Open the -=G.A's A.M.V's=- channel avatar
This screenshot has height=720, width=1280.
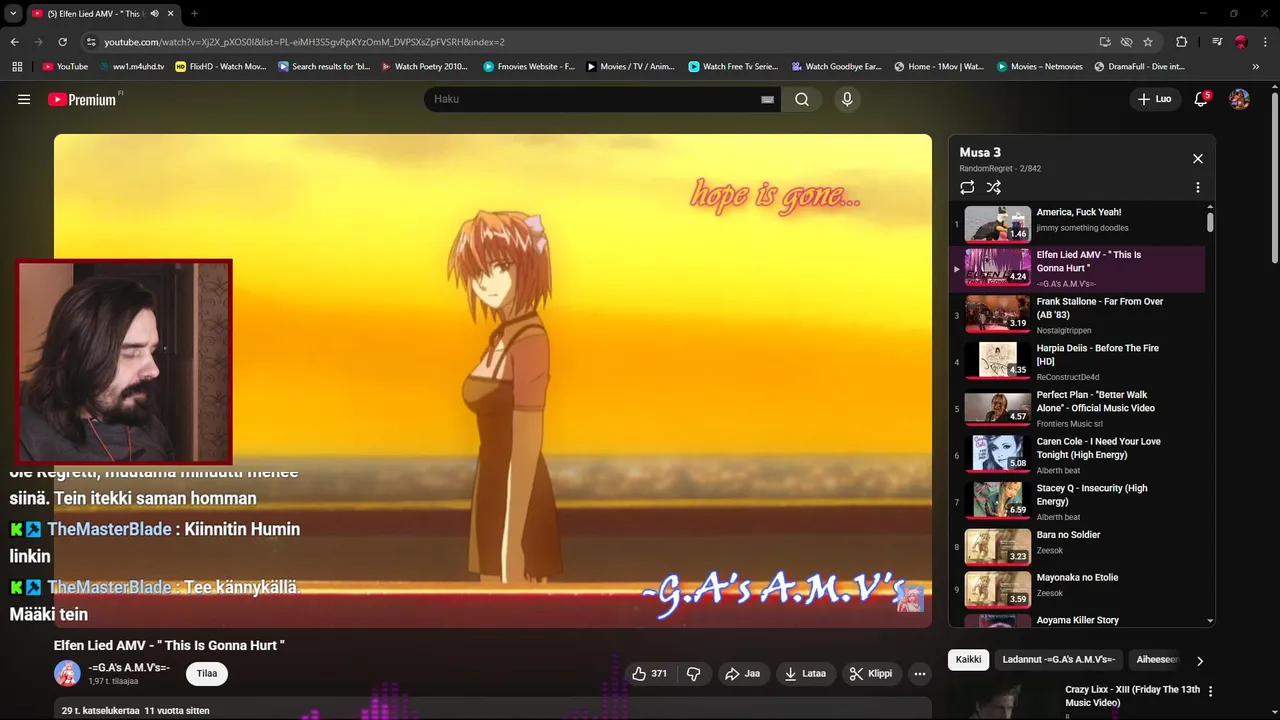(67, 674)
